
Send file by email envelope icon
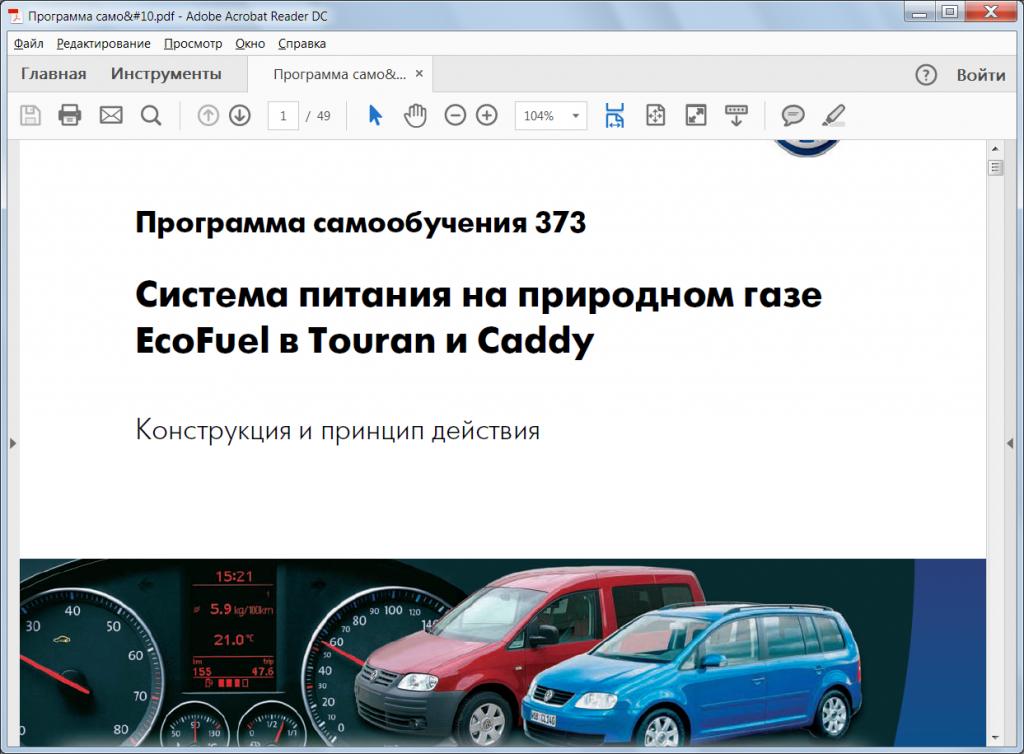point(111,116)
